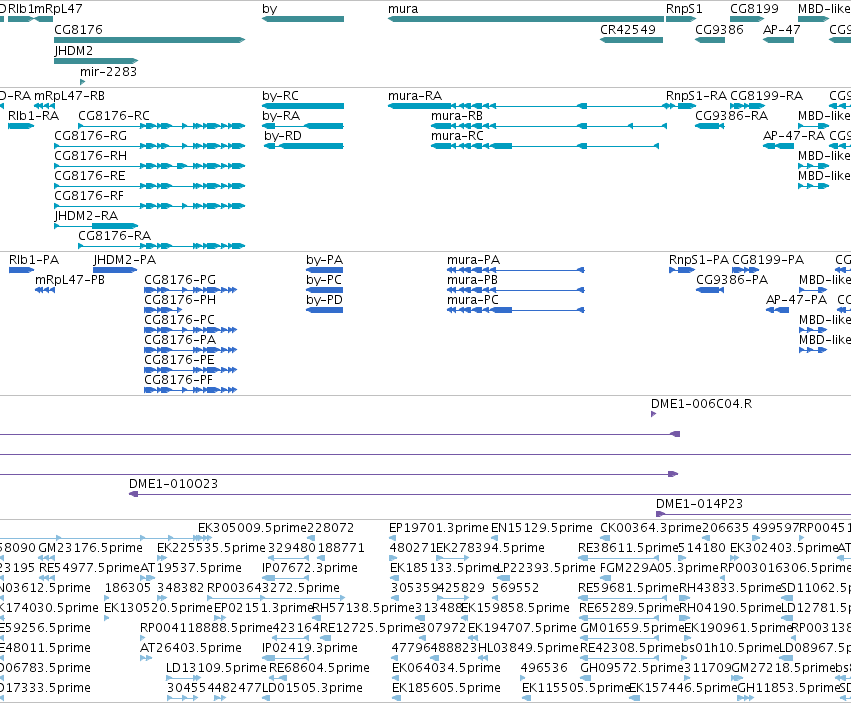This screenshot has height=703, width=851.
Task: Select protein by-PA
Action: pos(324,260)
